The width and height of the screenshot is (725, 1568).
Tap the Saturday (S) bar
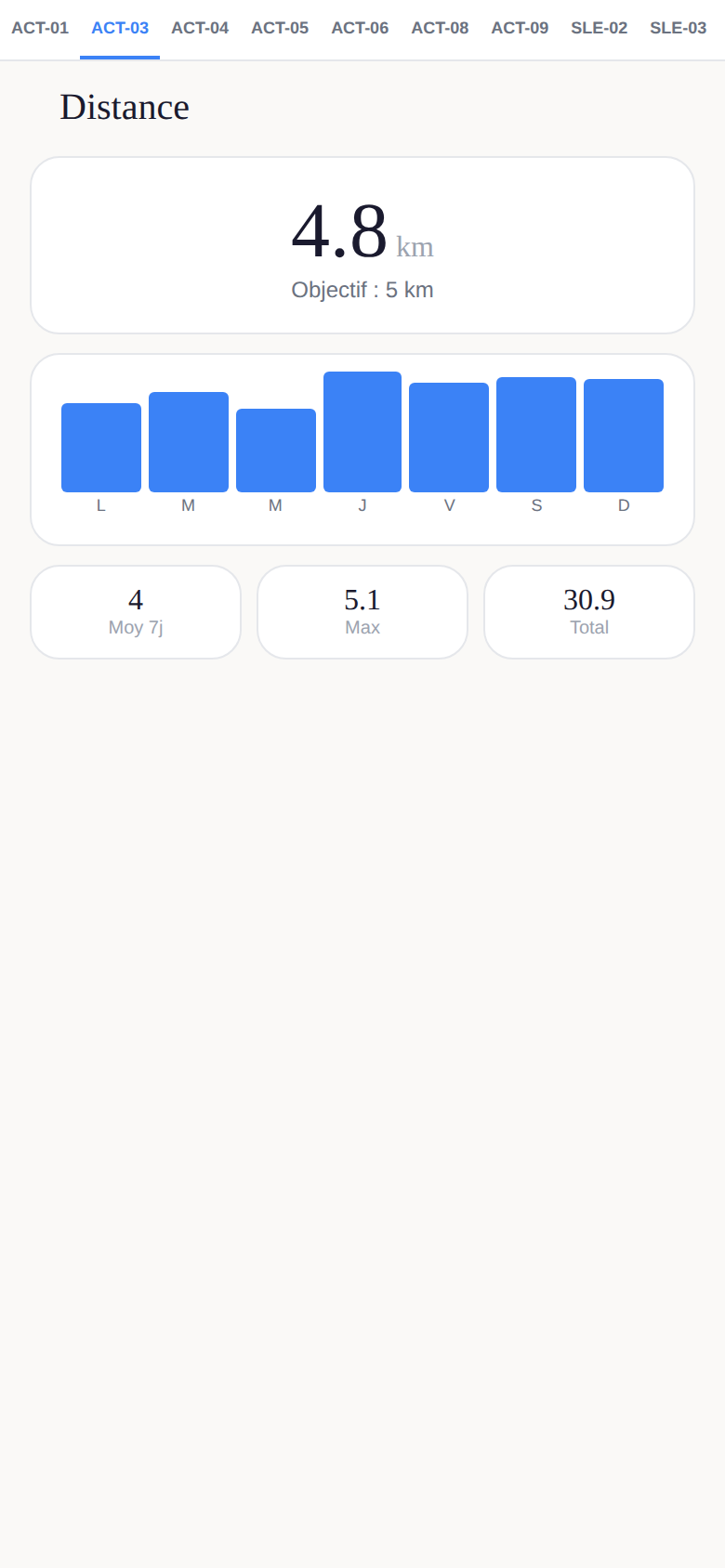(536, 435)
